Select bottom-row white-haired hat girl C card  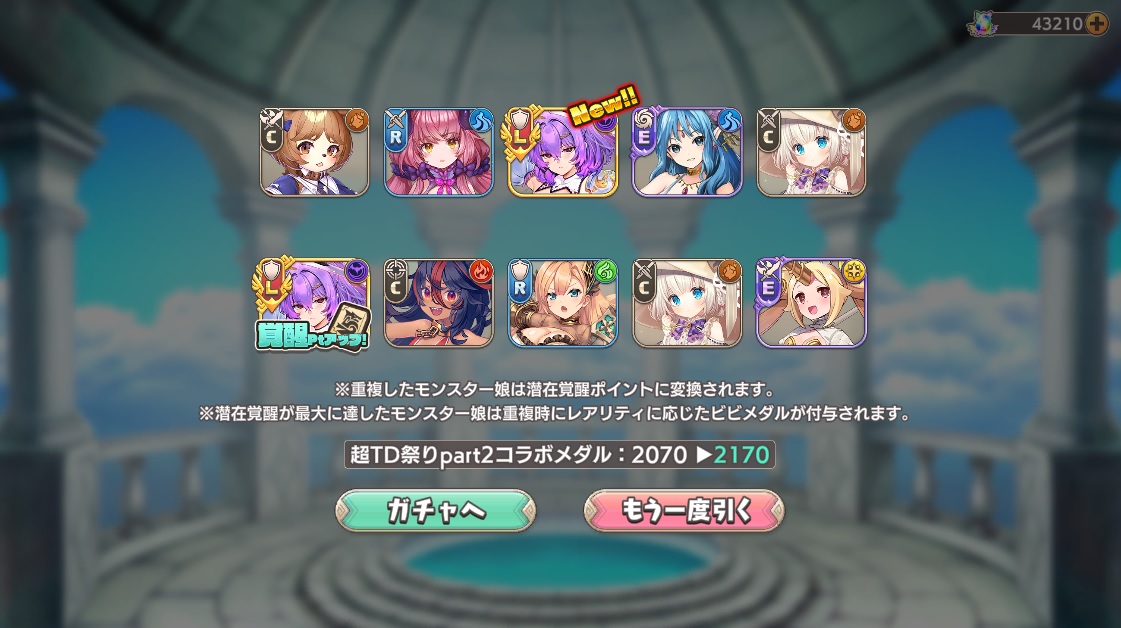tap(687, 303)
